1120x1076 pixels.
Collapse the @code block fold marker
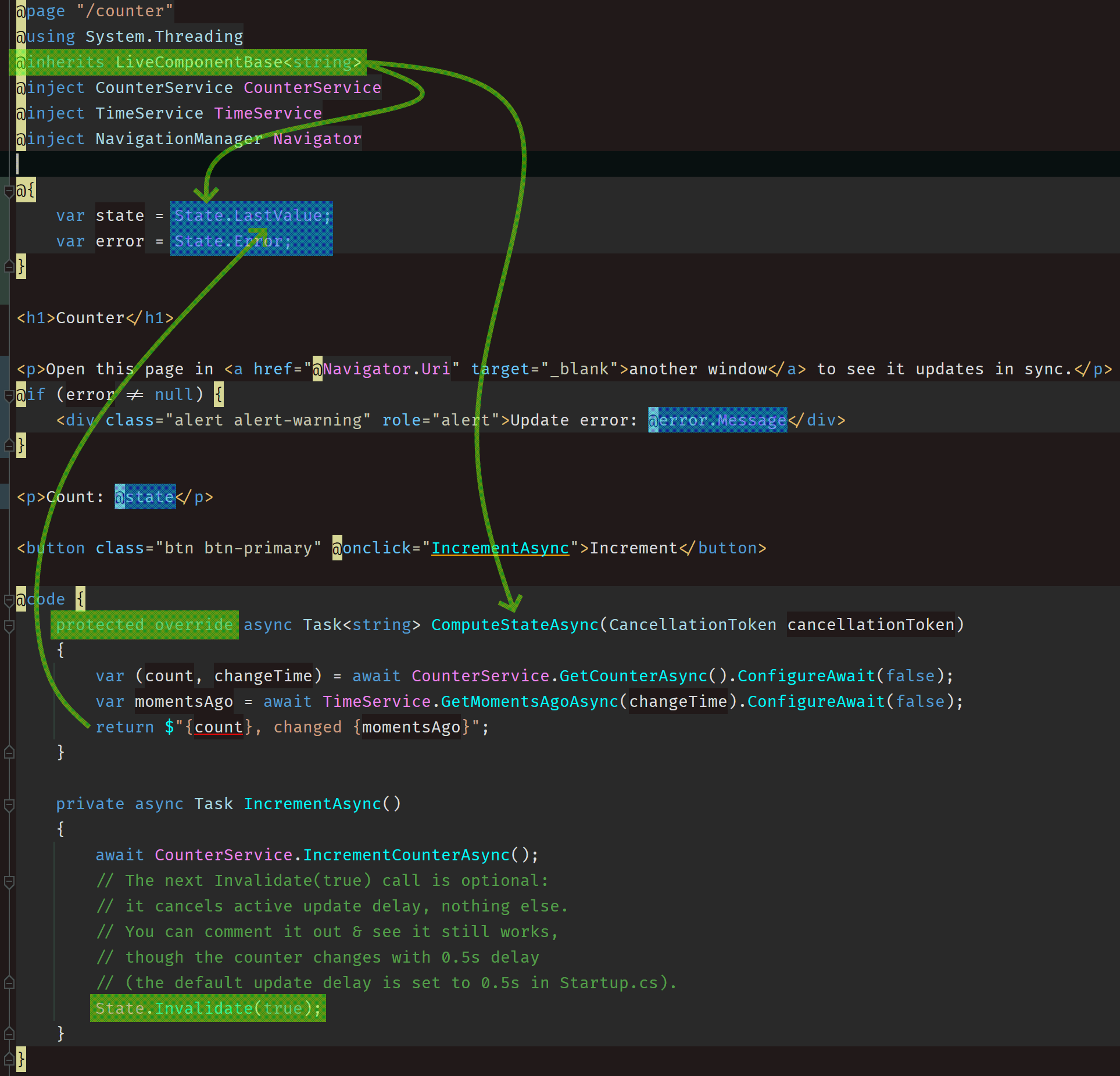[x=9, y=600]
